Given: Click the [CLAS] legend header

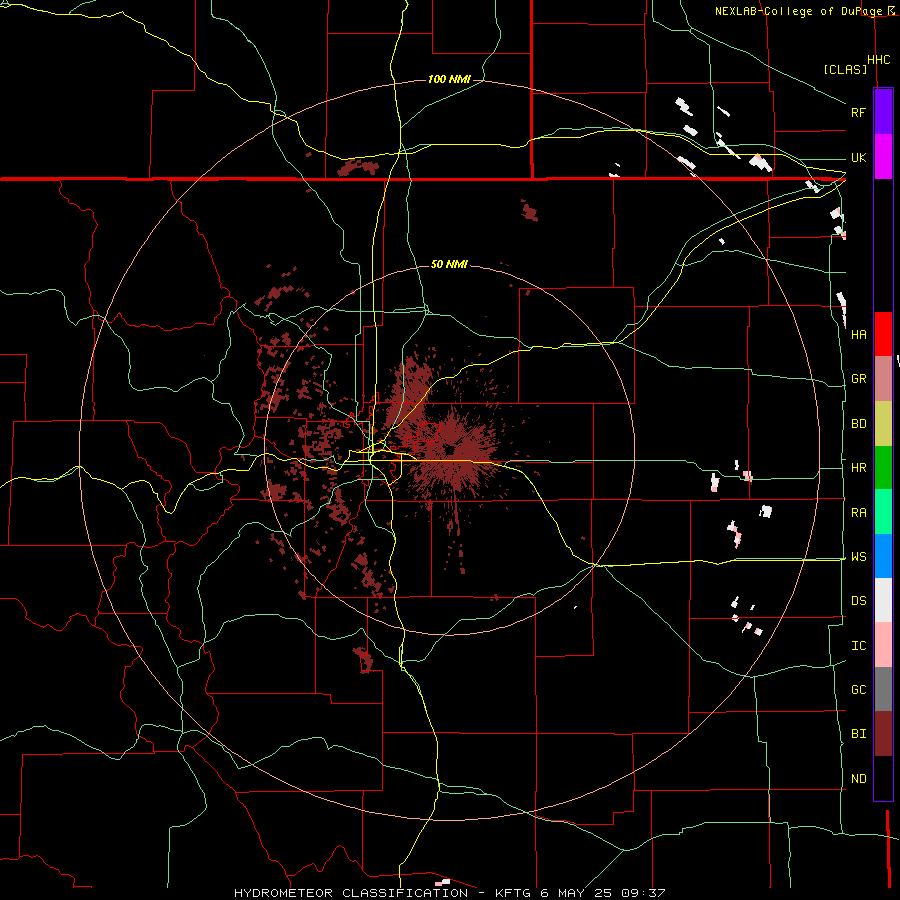Looking at the screenshot, I should click(845, 69).
